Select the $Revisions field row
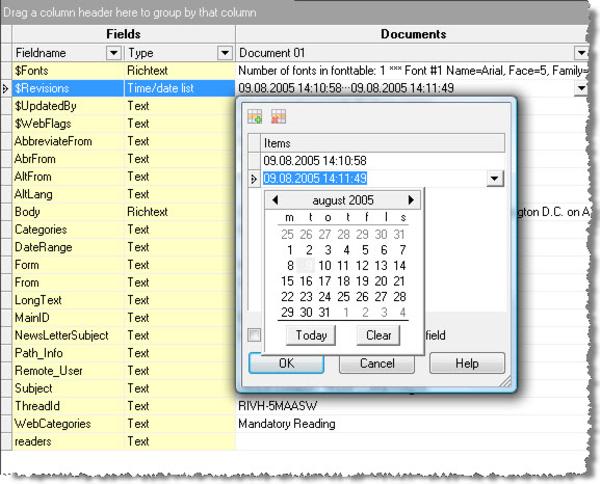The image size is (600, 484). [67, 88]
